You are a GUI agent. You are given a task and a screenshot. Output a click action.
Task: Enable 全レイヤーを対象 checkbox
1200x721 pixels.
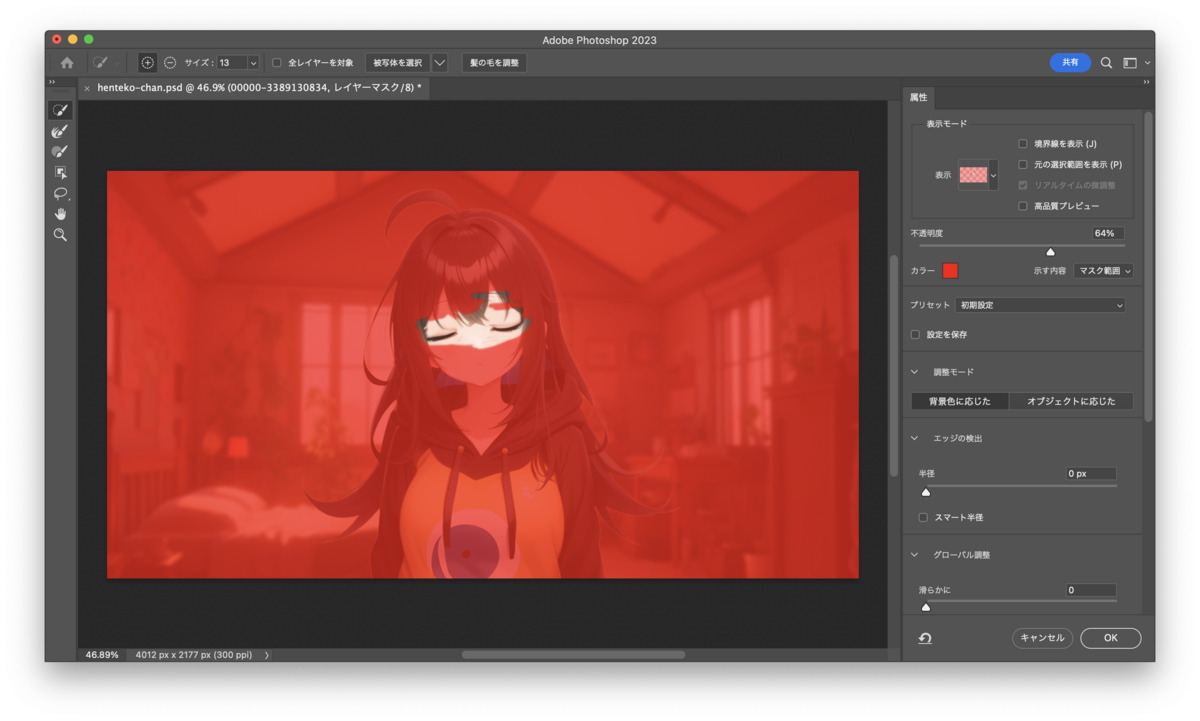(277, 63)
